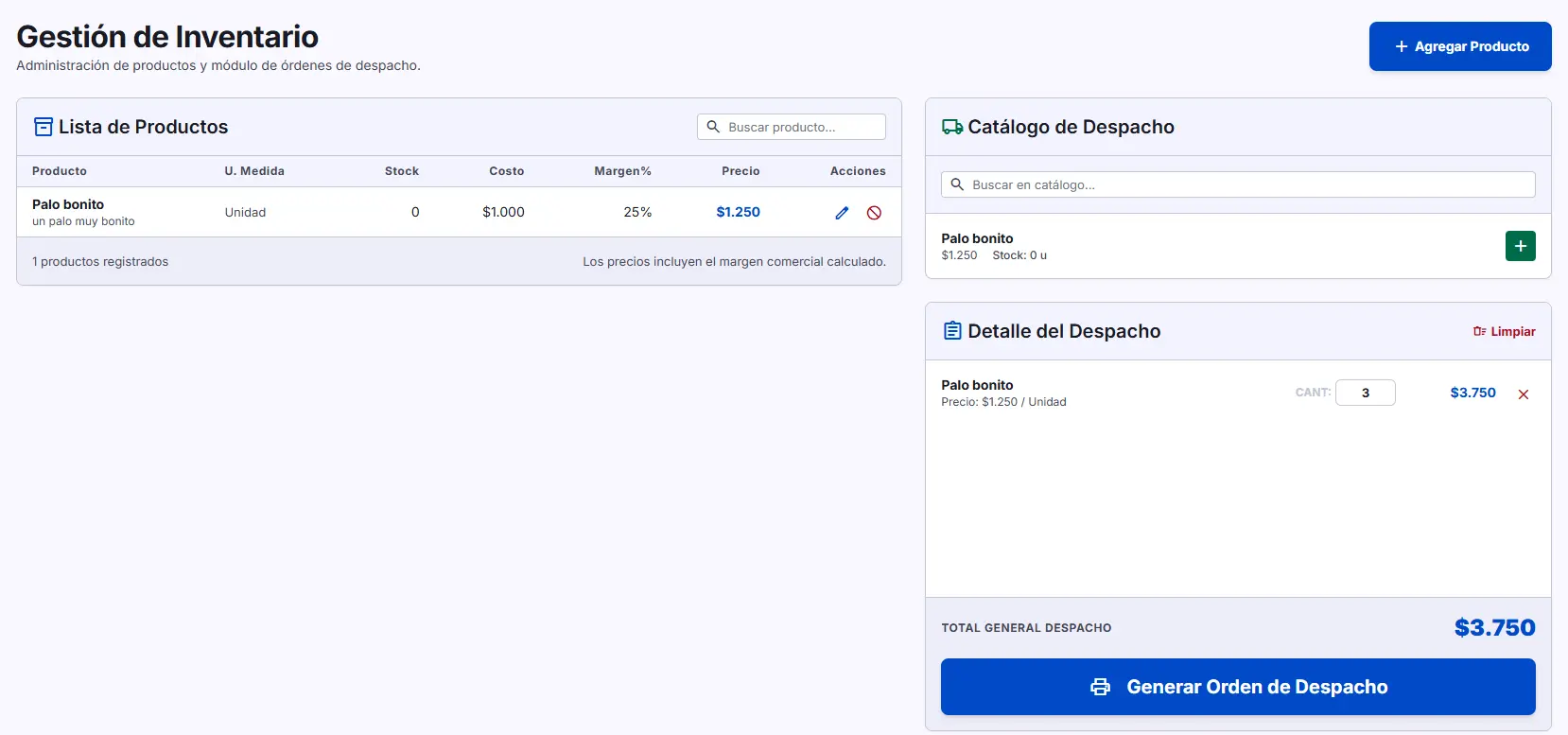
Task: Click the Catálogo de Despacho truck icon
Action: click(952, 127)
